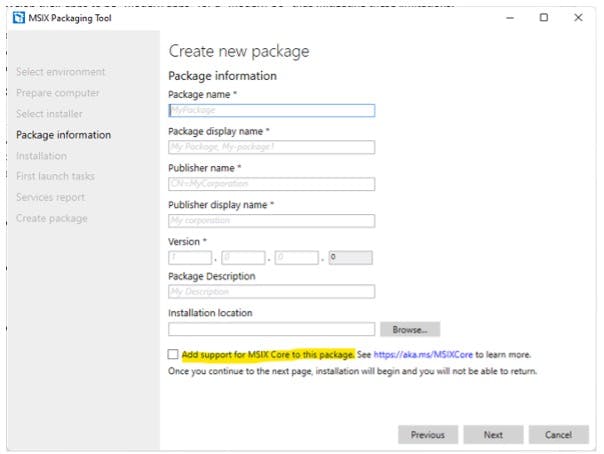Click the first Version number box
The image size is (604, 454).
pos(190,257)
